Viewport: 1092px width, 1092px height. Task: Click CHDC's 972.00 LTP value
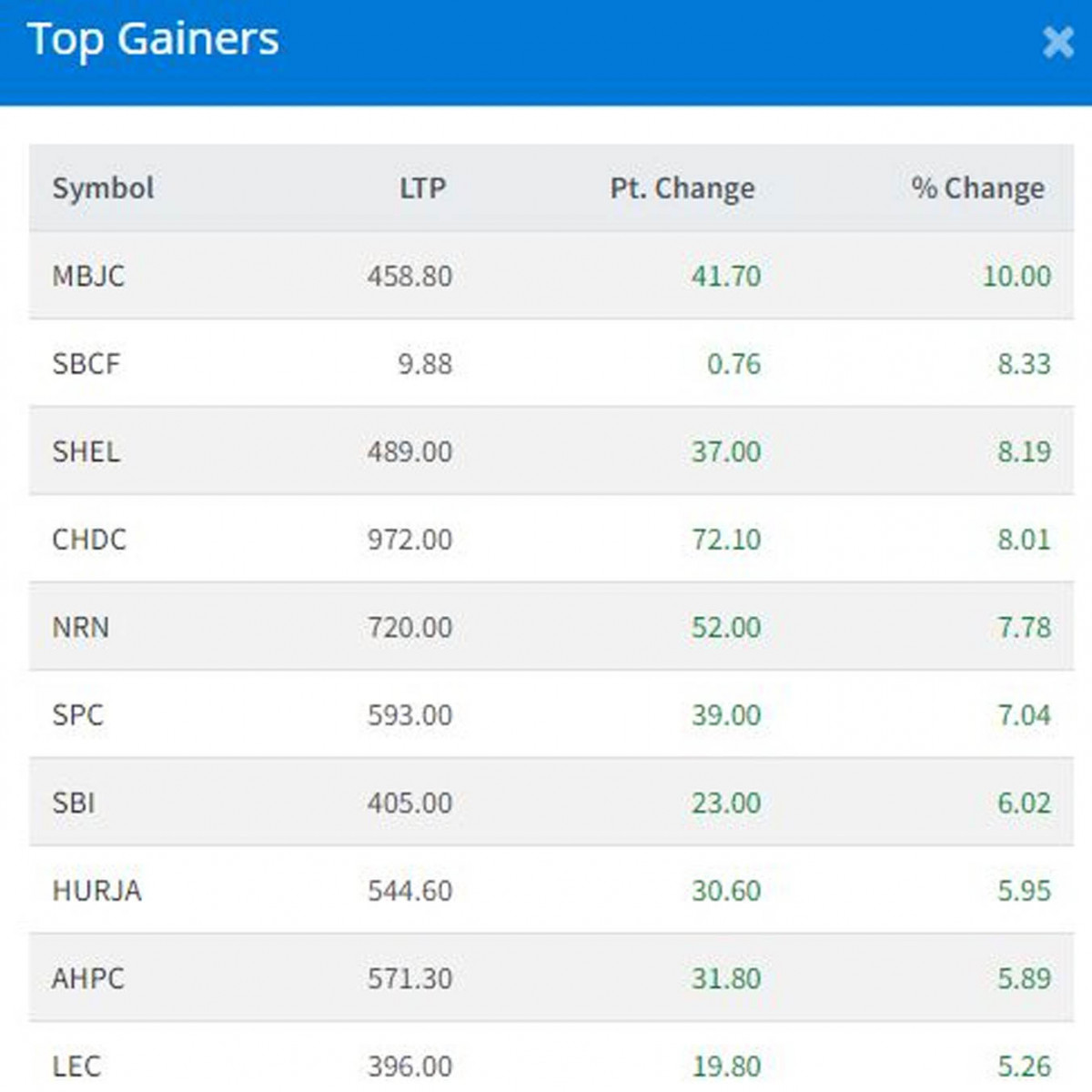tap(409, 540)
